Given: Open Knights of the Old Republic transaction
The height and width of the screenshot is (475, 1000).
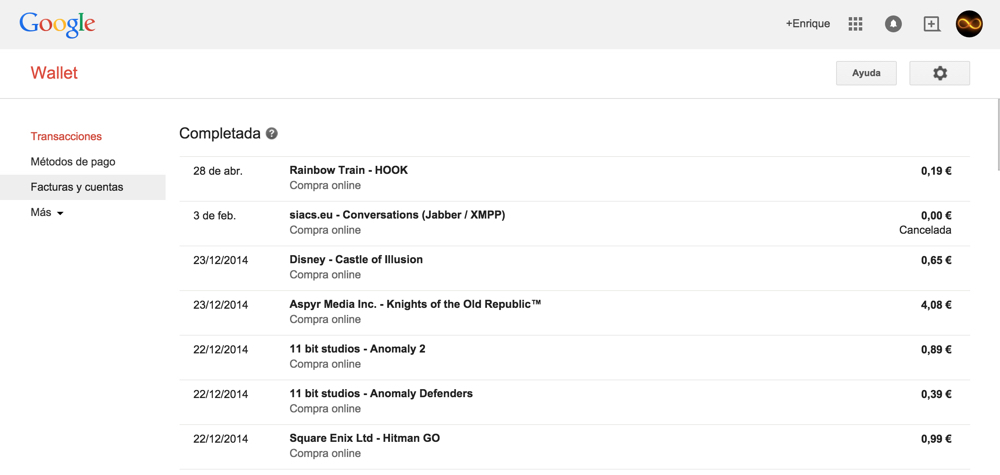Looking at the screenshot, I should [x=415, y=304].
